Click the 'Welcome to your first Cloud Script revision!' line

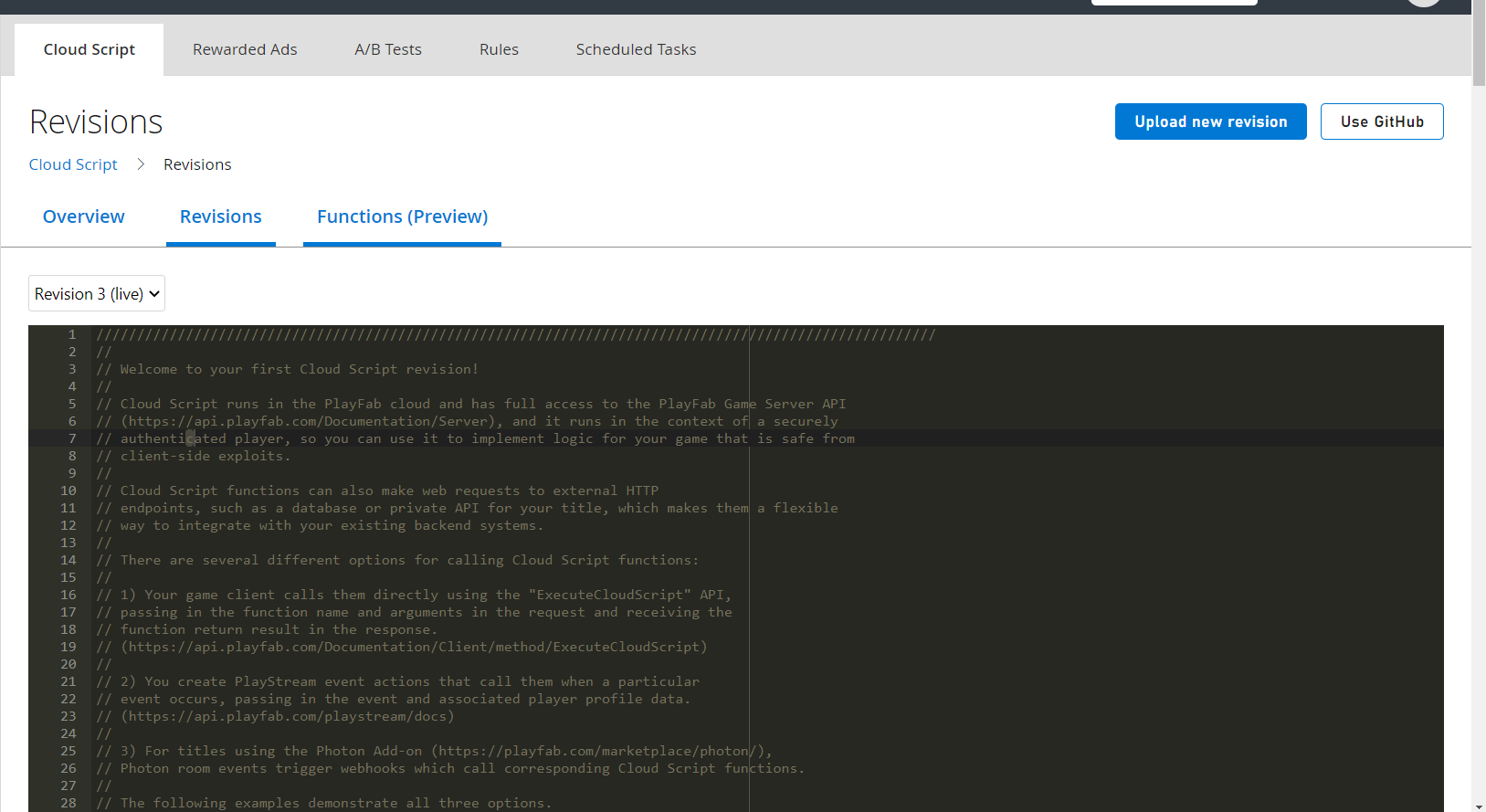click(x=287, y=369)
